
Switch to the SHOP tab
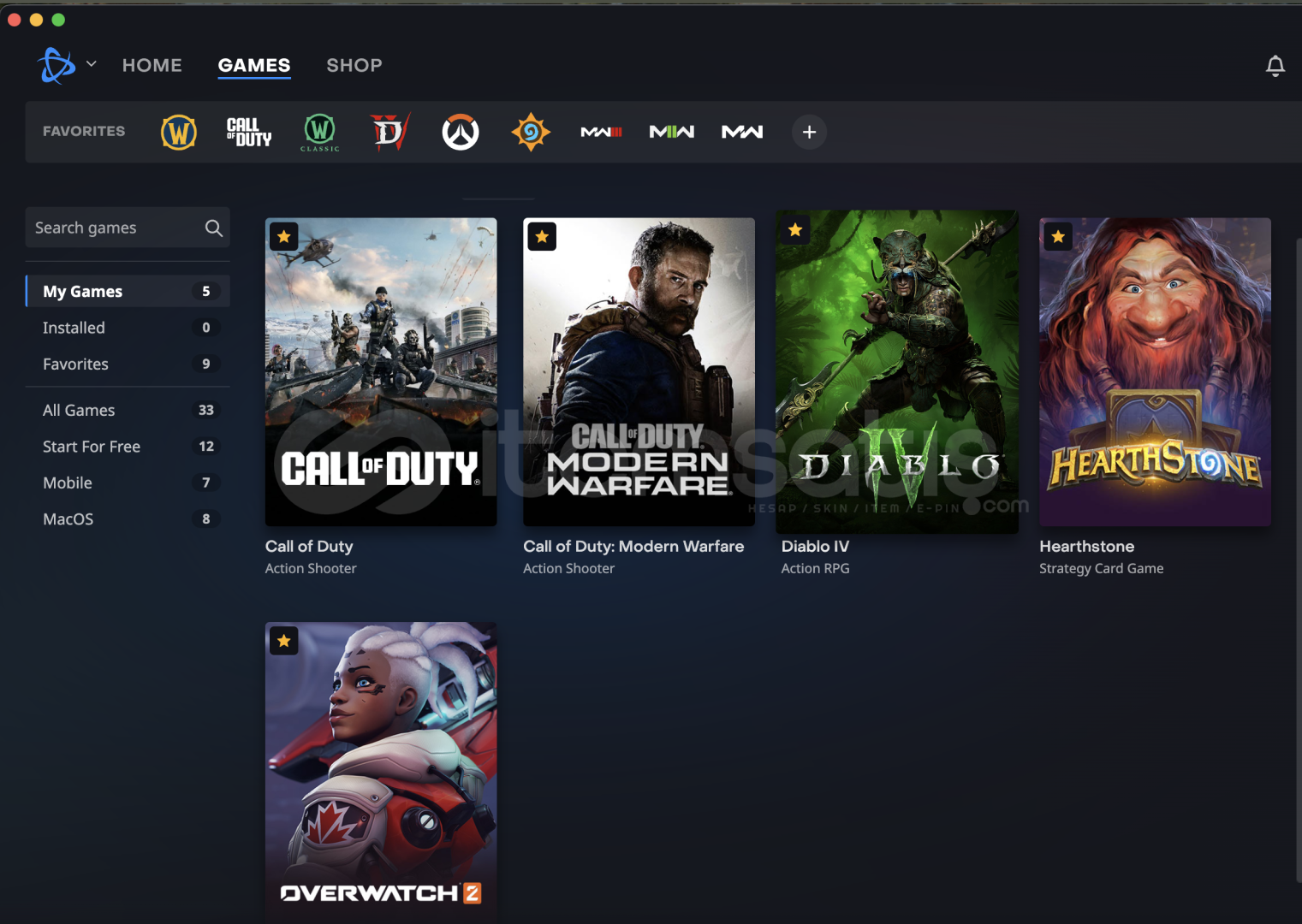[354, 65]
